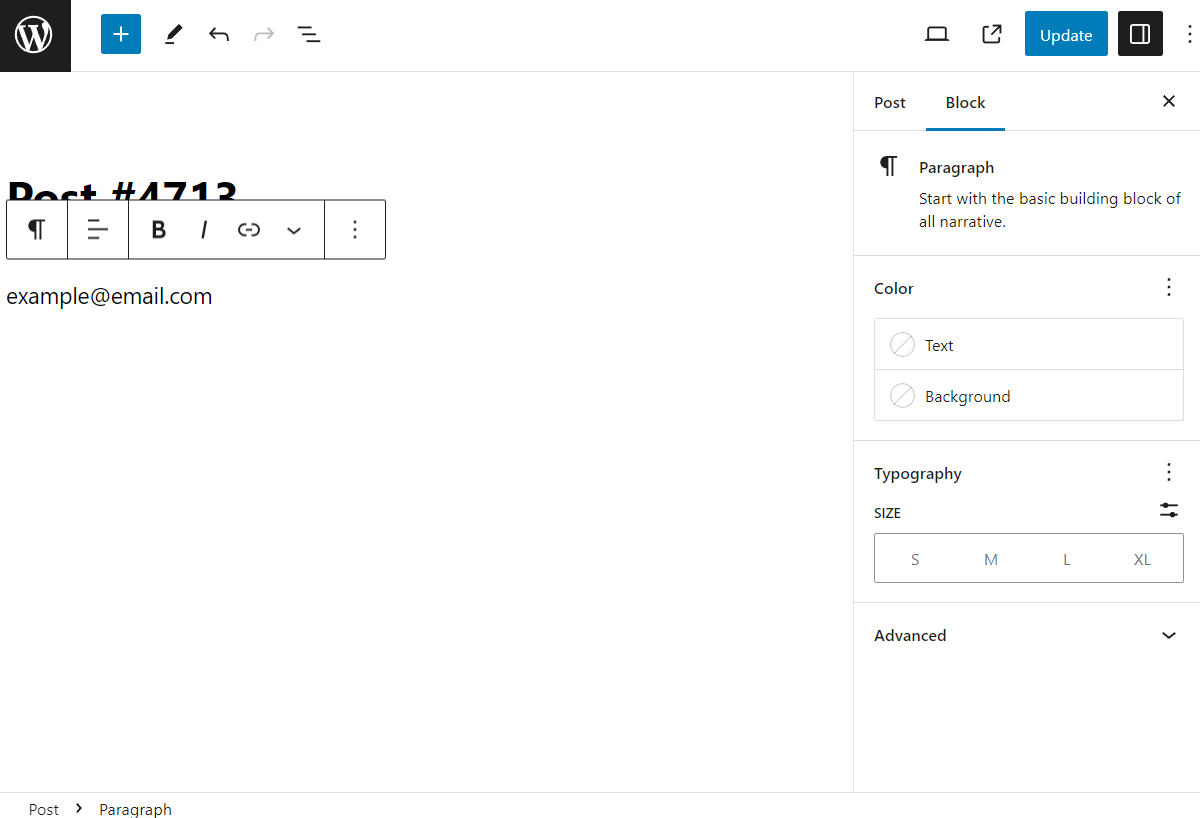This screenshot has height=818, width=1200.
Task: Open text alignment options
Action: [97, 229]
